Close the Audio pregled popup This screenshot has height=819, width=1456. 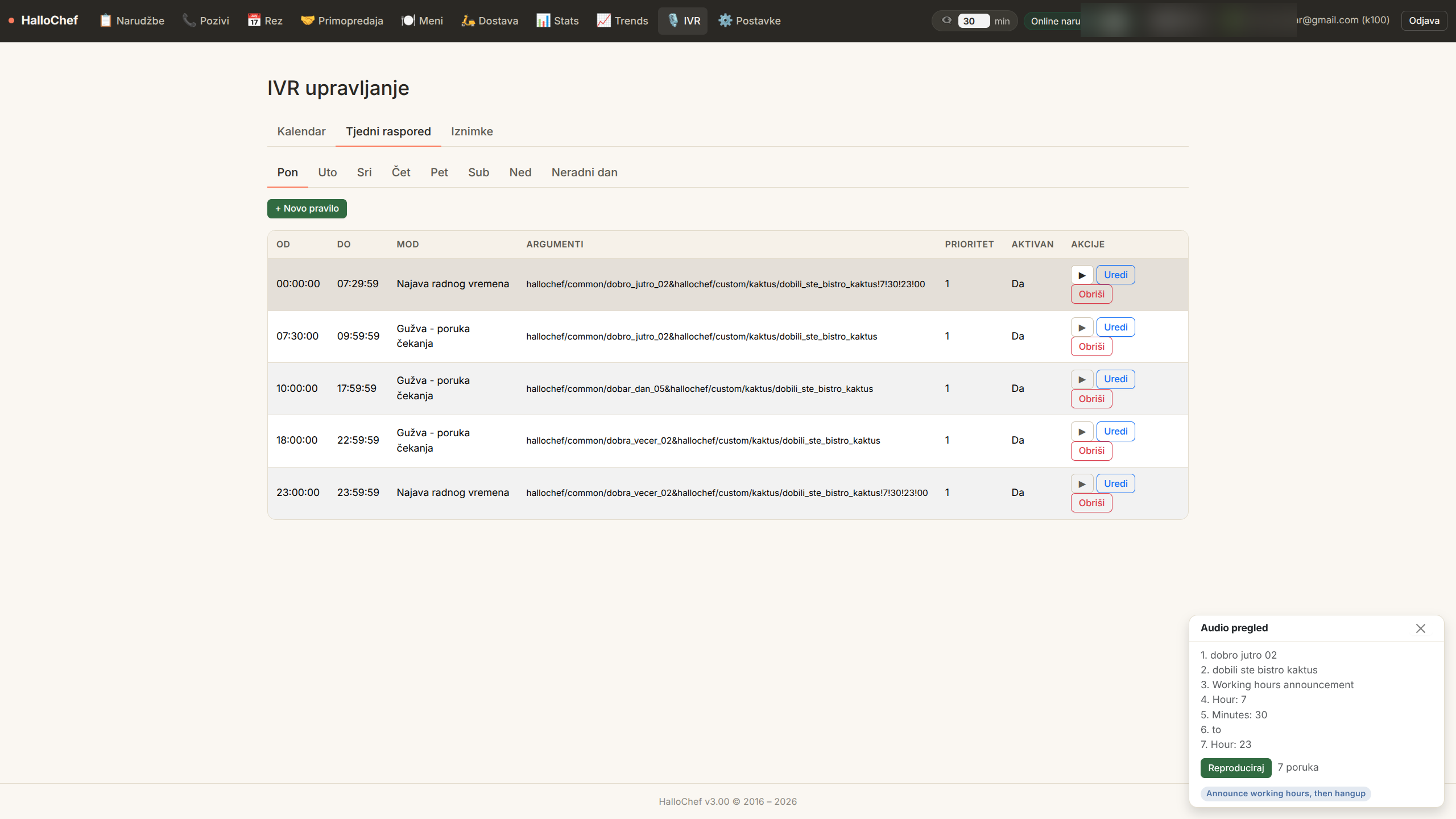[1420, 628]
